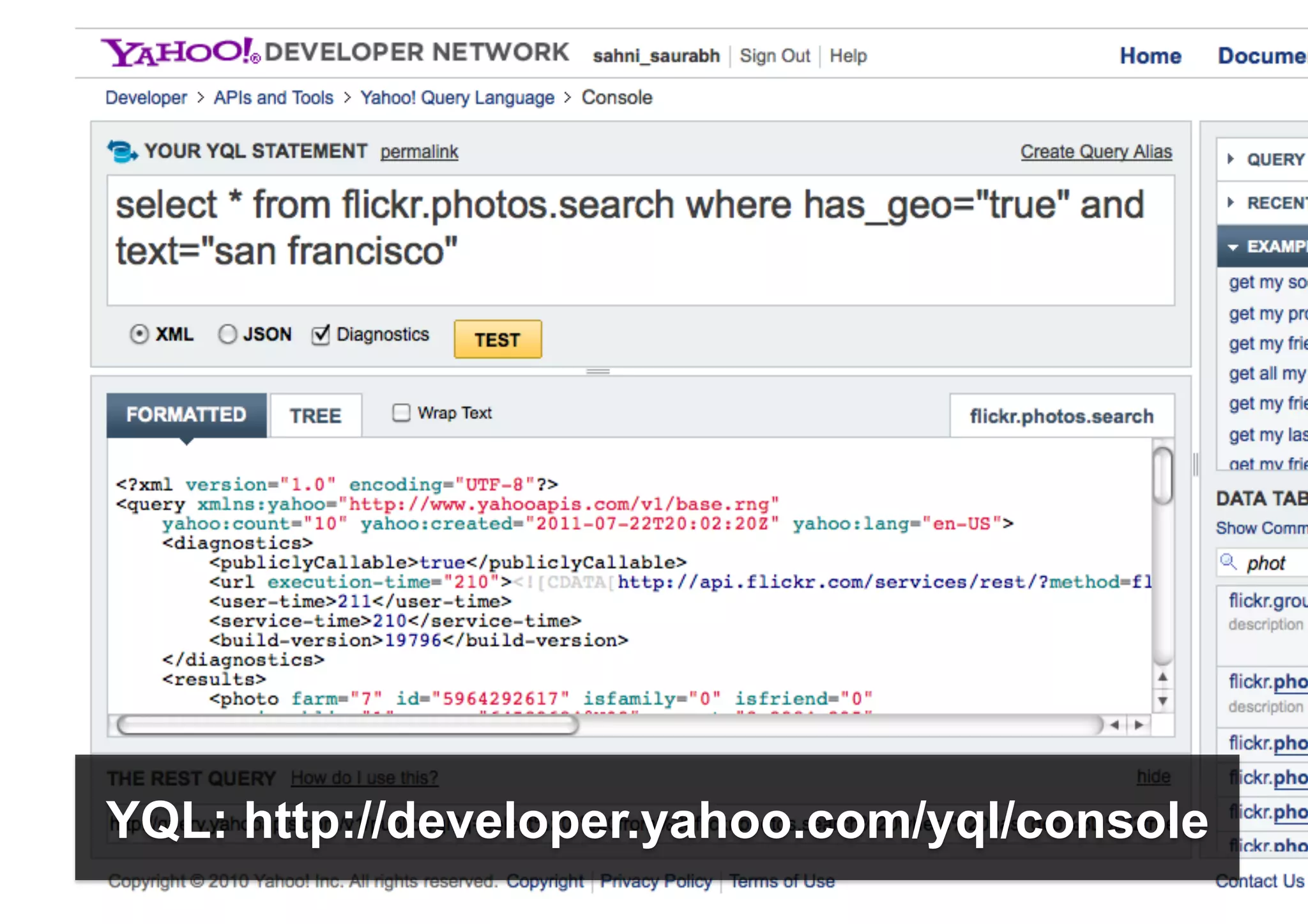Image resolution: width=1308 pixels, height=924 pixels.
Task: Open the permalink link
Action: [419, 152]
